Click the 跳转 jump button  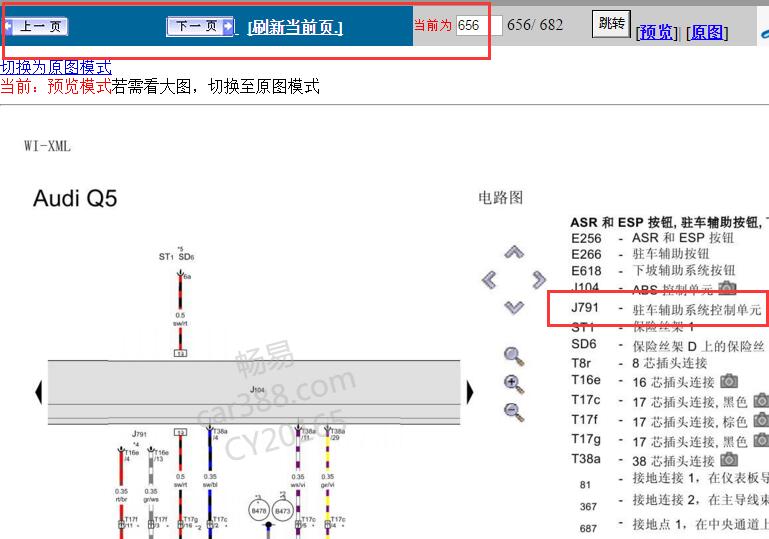tap(611, 23)
